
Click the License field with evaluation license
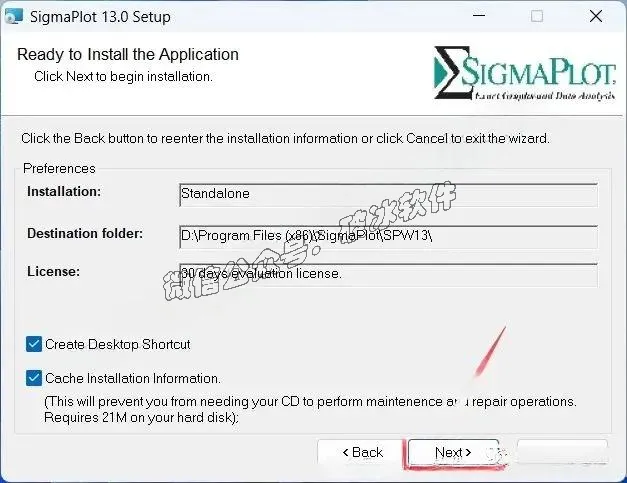pos(389,275)
